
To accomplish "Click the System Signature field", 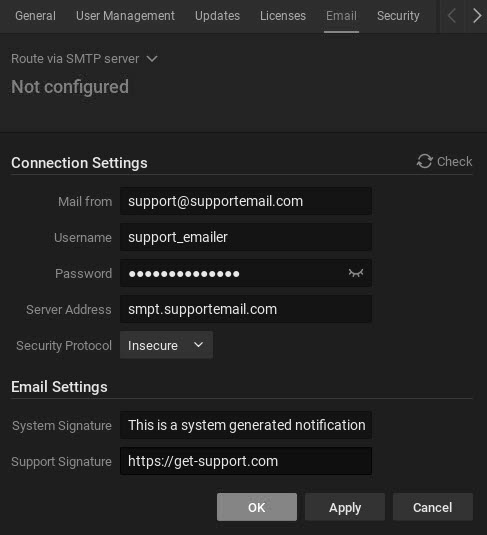I will coord(246,425).
